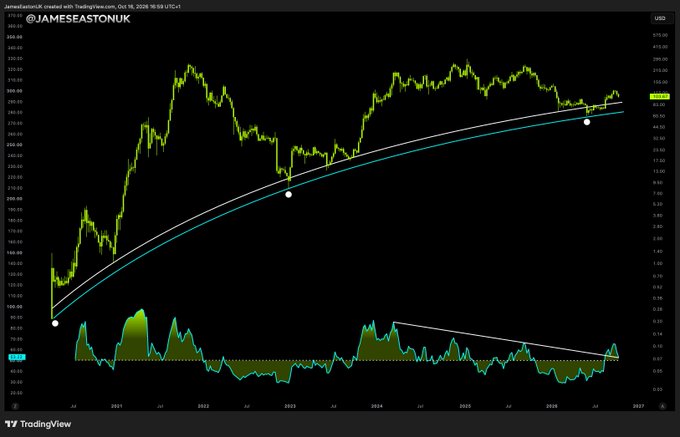
Task: Click the 200.00 label on the left axis
Action: click(15, 199)
